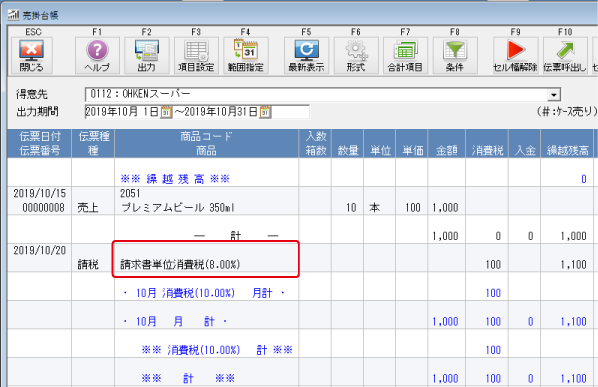Open help via the ヘルプ icon
Screen dimensions: 598x387
97,55
